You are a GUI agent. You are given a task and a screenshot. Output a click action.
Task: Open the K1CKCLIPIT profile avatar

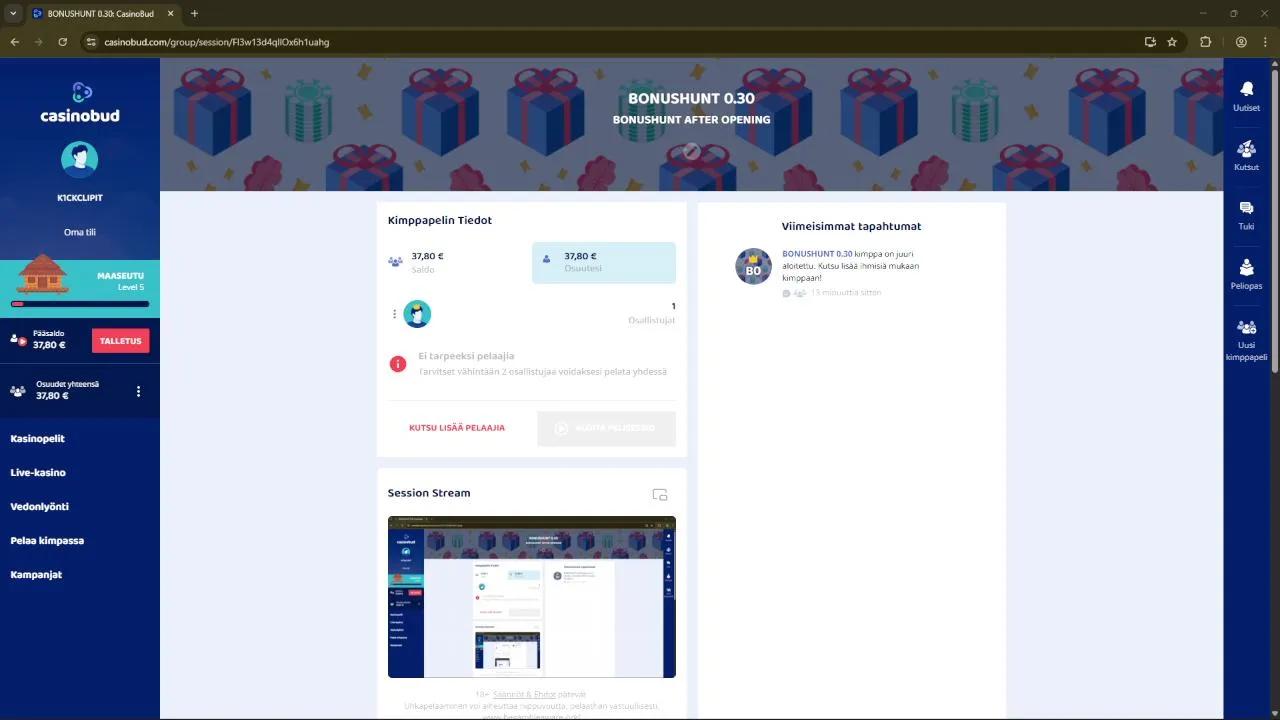pos(80,159)
